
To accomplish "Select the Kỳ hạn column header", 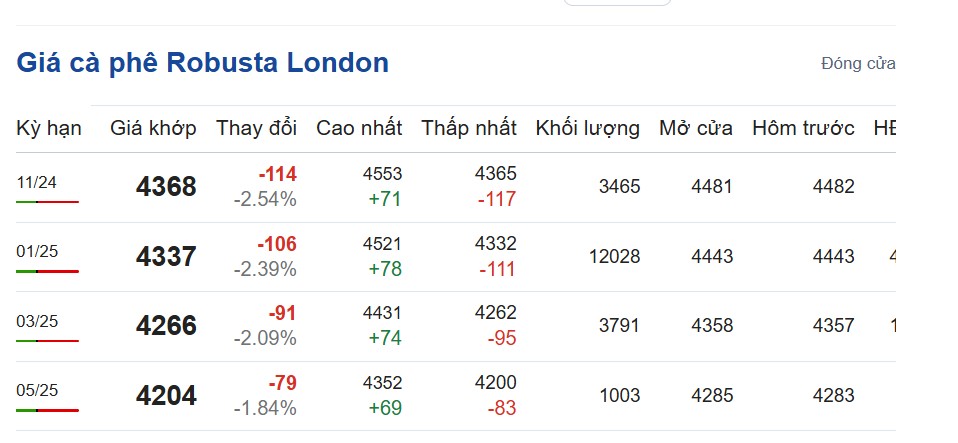I will point(49,128).
